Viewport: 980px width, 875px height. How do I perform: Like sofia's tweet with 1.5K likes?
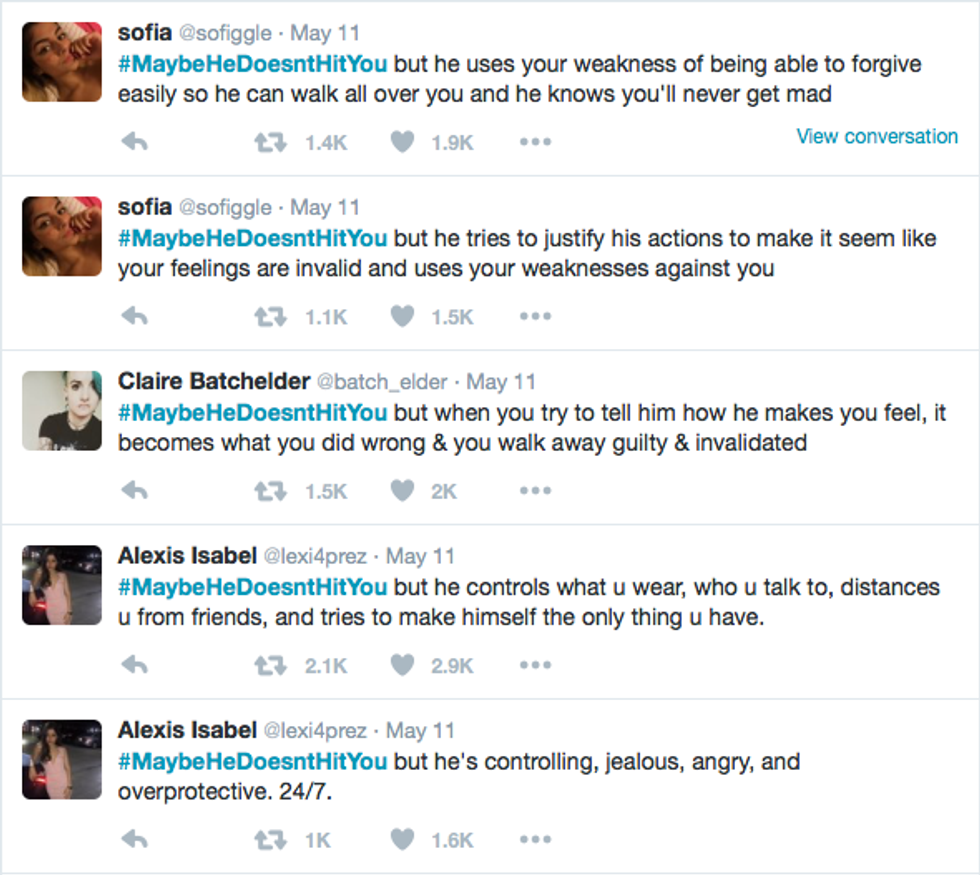(402, 317)
